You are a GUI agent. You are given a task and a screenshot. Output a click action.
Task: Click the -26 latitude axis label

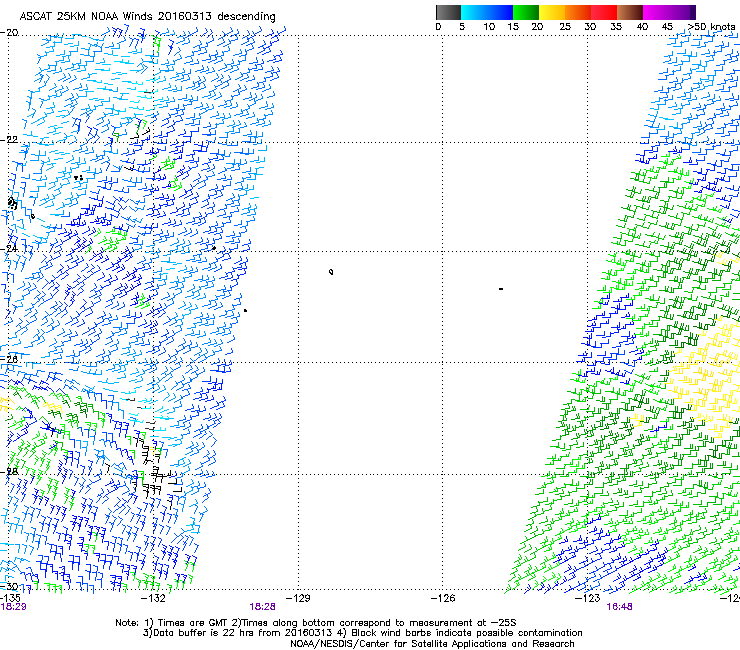[9, 359]
